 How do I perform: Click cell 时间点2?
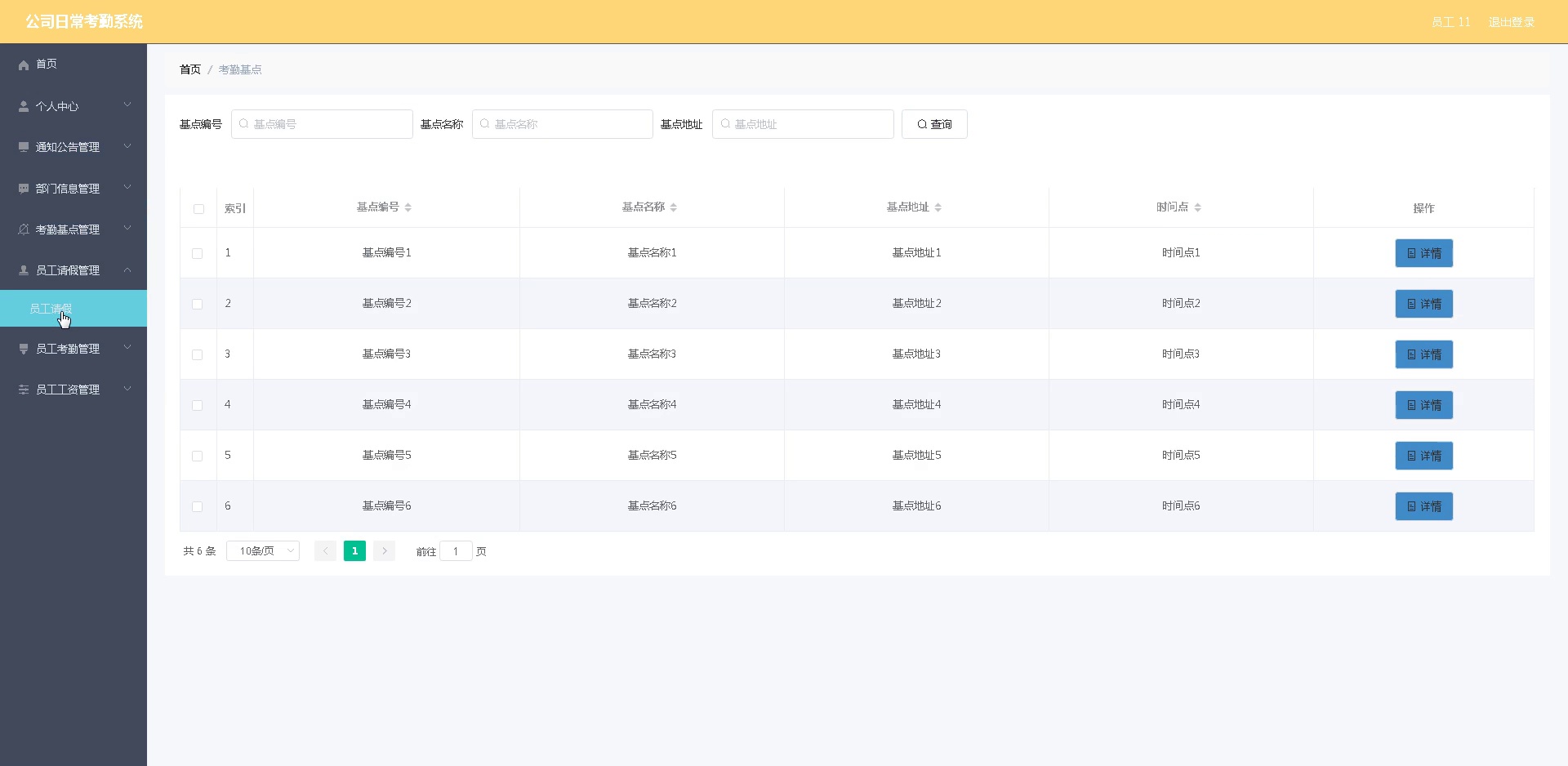pos(1181,304)
